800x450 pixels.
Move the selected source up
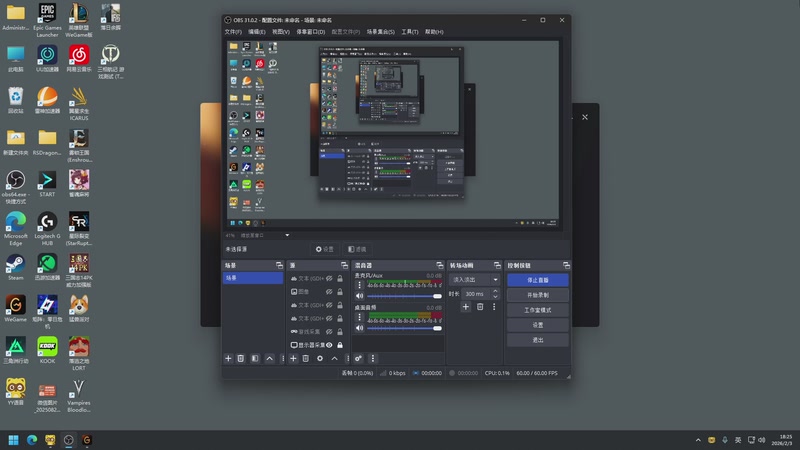334,359
